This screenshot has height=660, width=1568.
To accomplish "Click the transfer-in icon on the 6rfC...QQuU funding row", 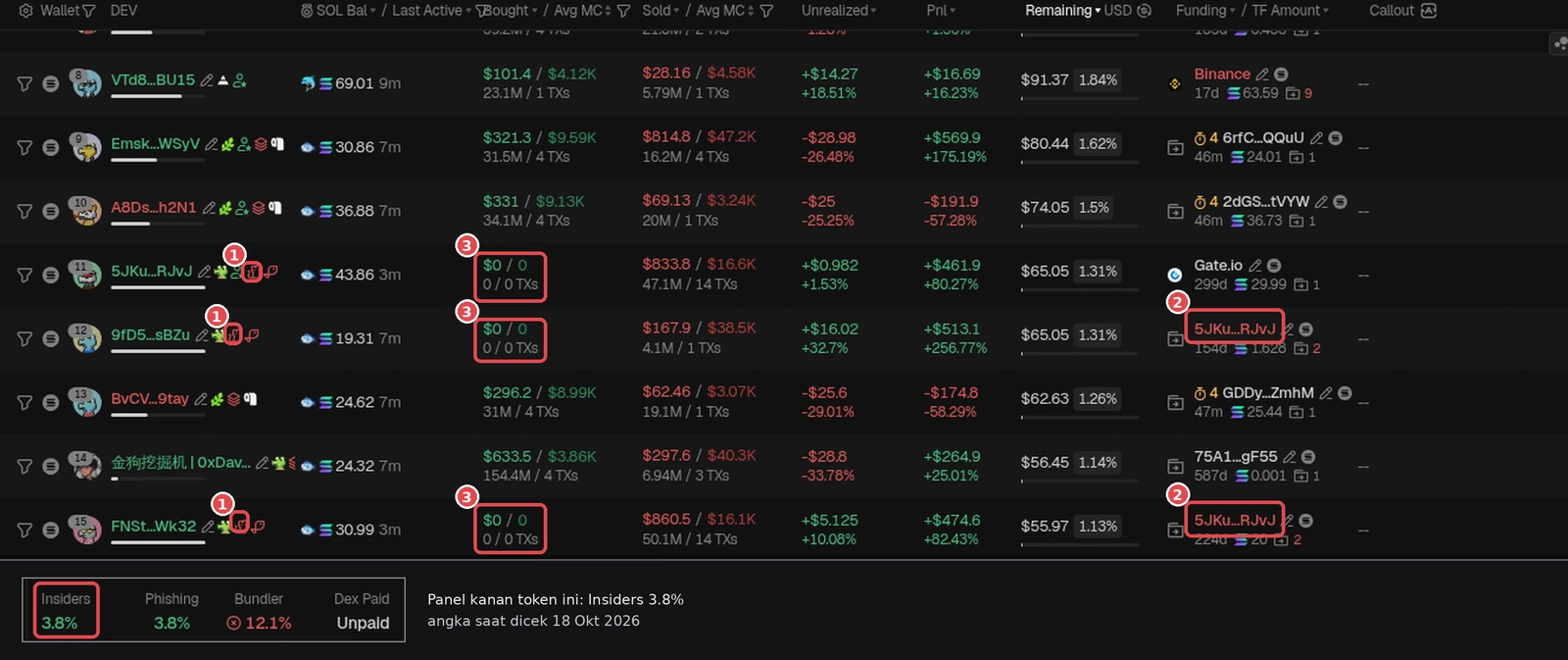I will point(1175,148).
